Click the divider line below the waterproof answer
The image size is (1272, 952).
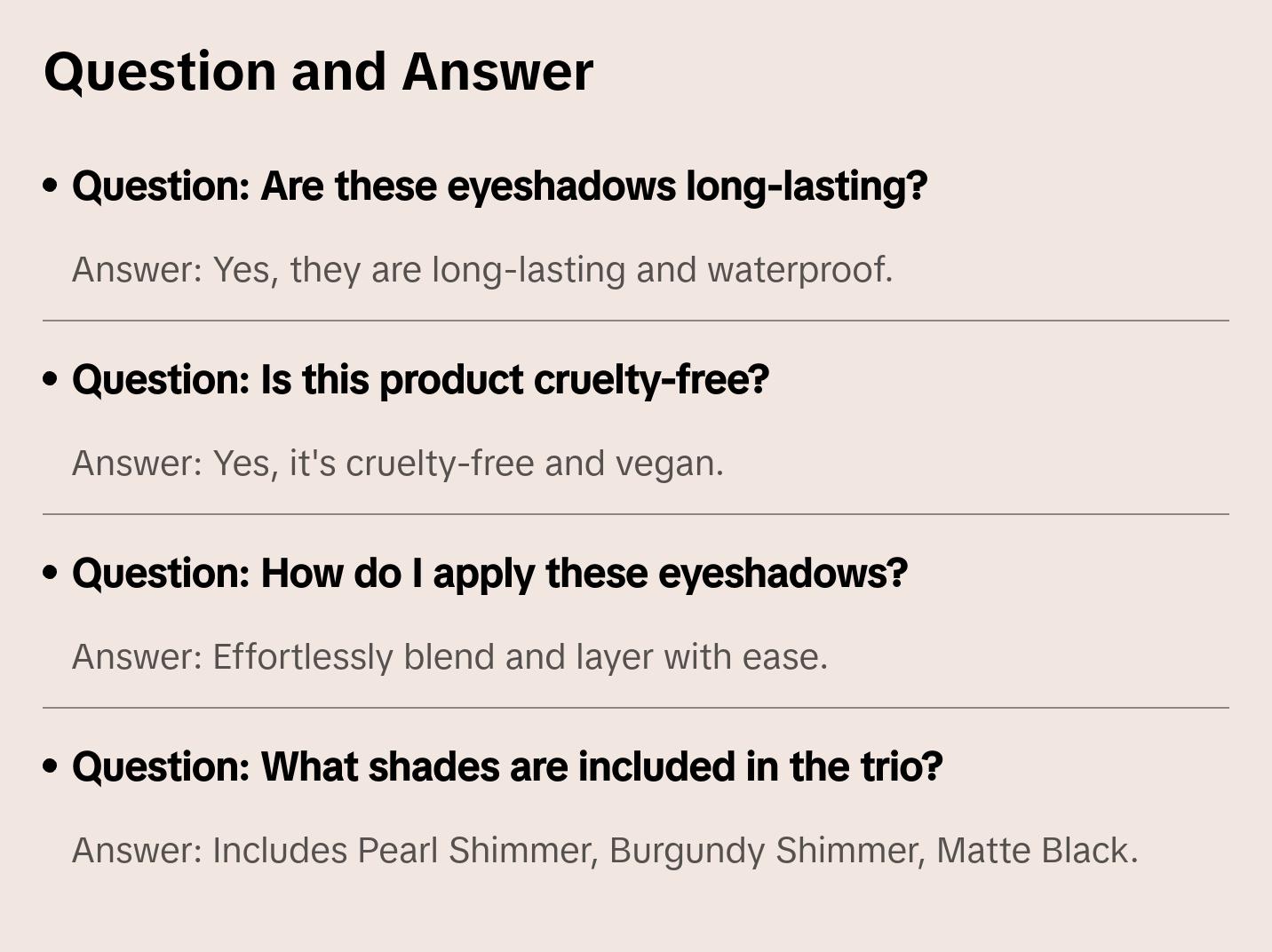tap(636, 321)
